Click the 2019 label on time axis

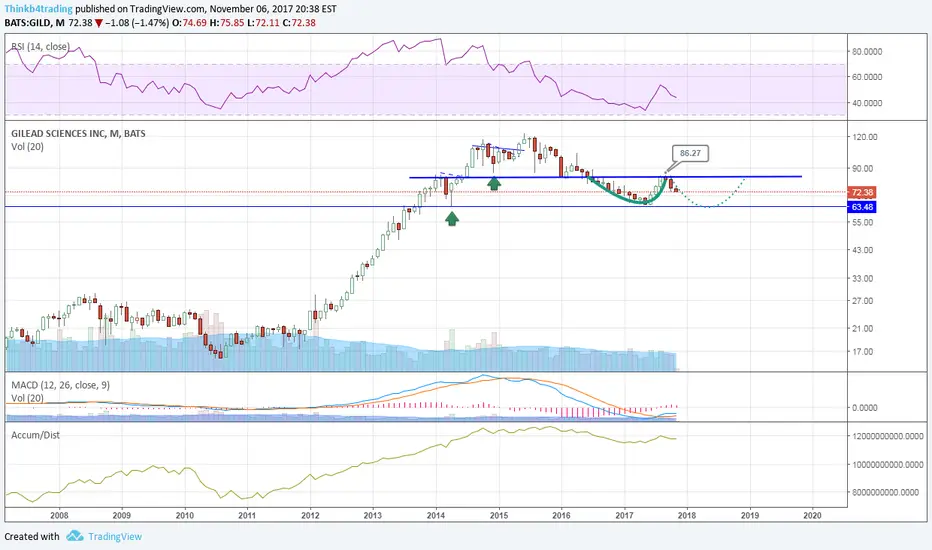pyautogui.click(x=750, y=516)
